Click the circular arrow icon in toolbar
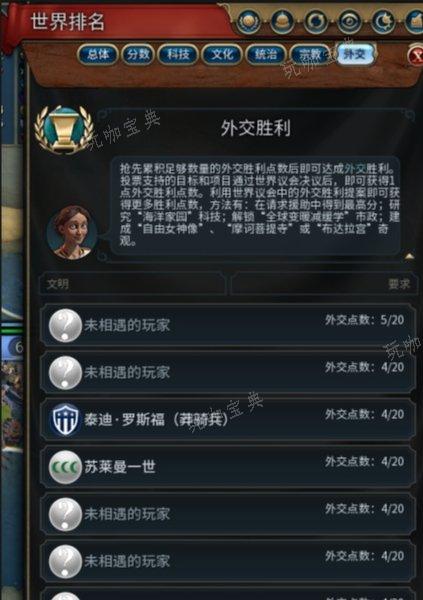 pos(315,21)
